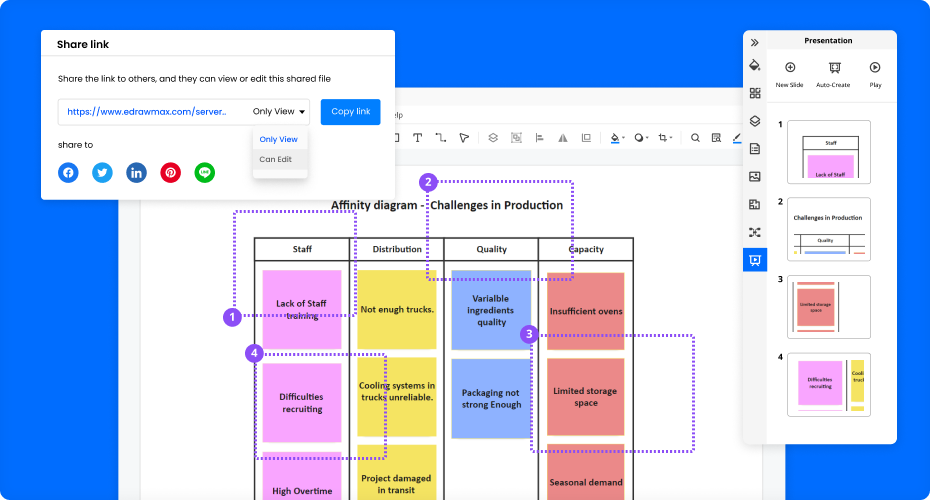The height and width of the screenshot is (500, 930).
Task: Share via Facebook icon
Action: click(68, 172)
